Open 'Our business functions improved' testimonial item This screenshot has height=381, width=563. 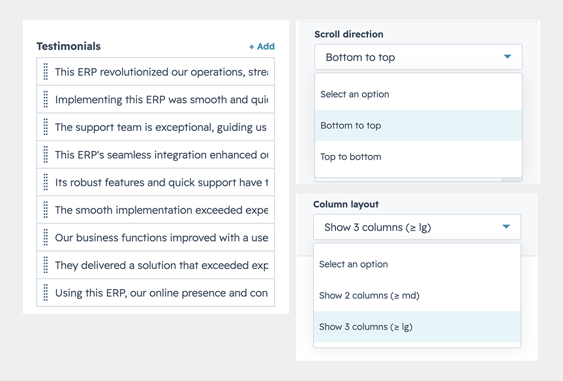[x=155, y=237]
